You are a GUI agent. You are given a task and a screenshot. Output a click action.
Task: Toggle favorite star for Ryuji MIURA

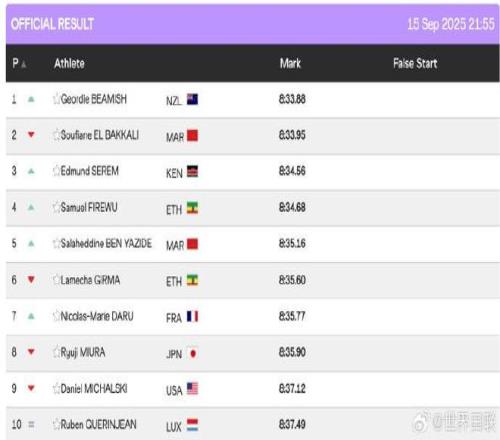click(56, 352)
